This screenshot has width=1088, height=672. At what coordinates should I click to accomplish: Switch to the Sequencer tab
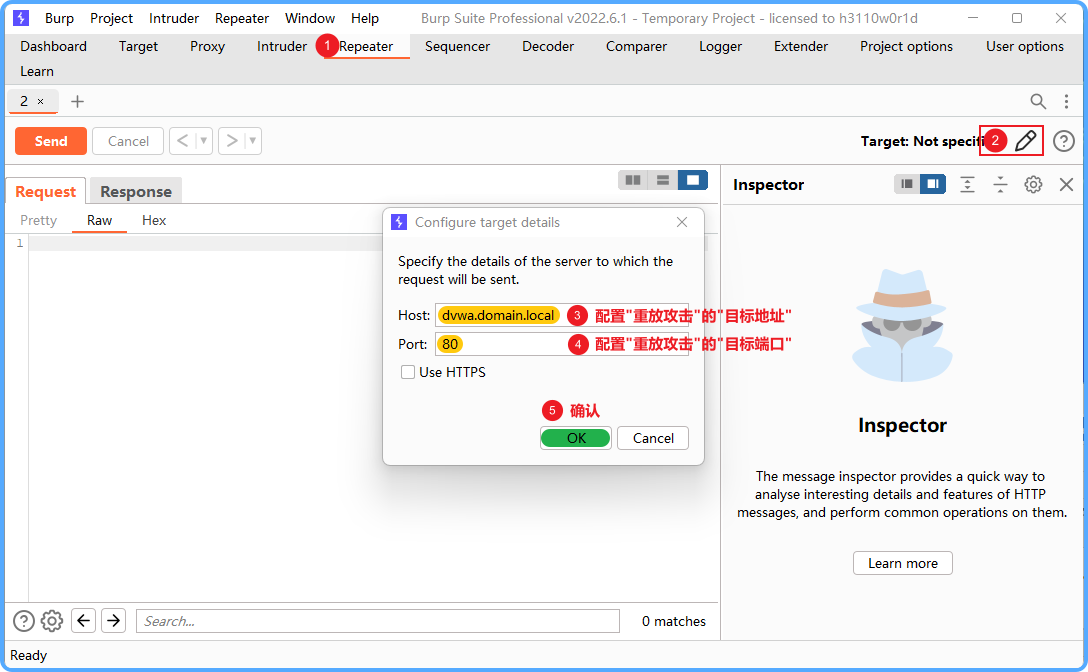click(457, 46)
